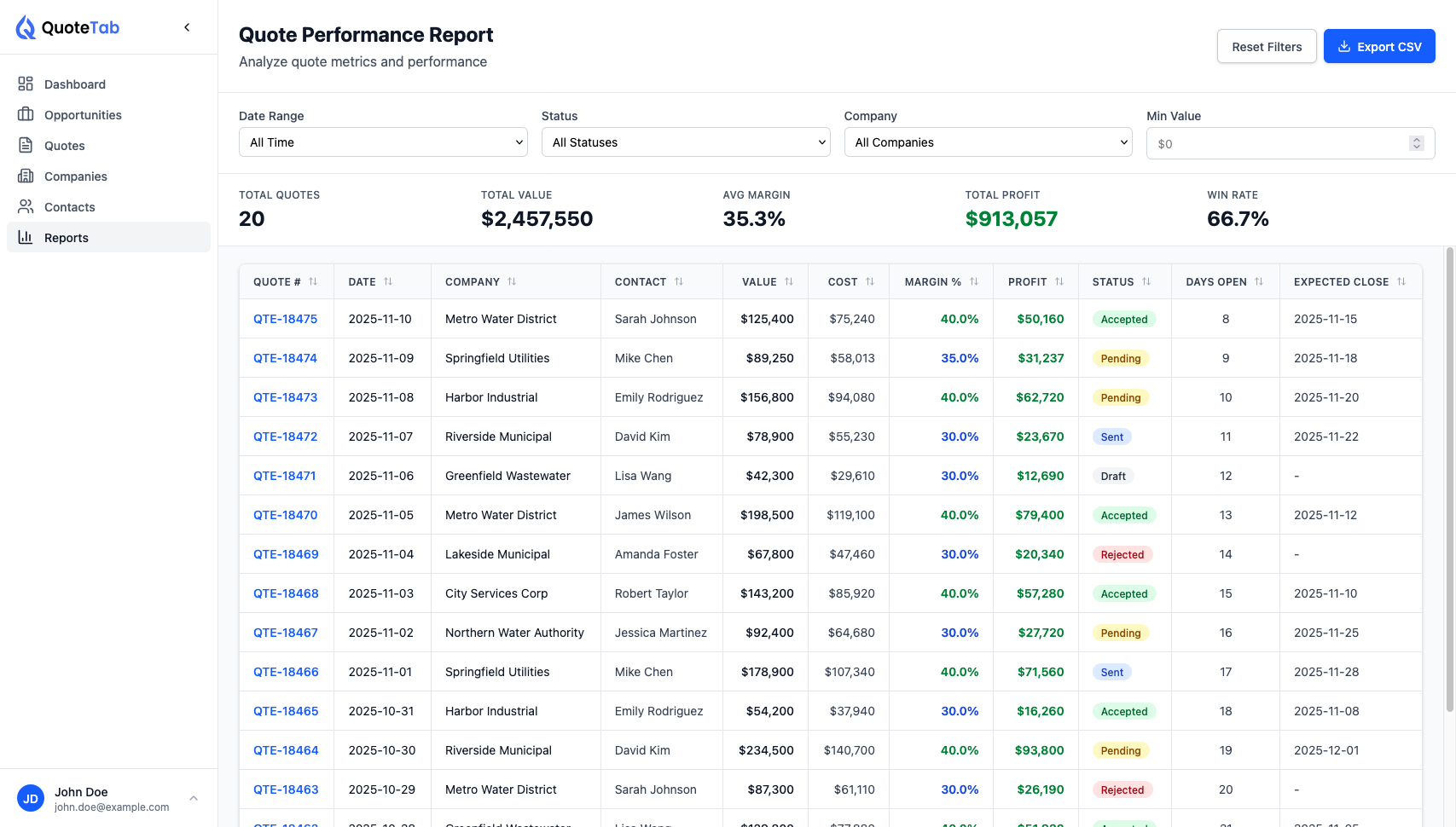1456x827 pixels.
Task: Open the Quotes menu item
Action: [x=65, y=146]
